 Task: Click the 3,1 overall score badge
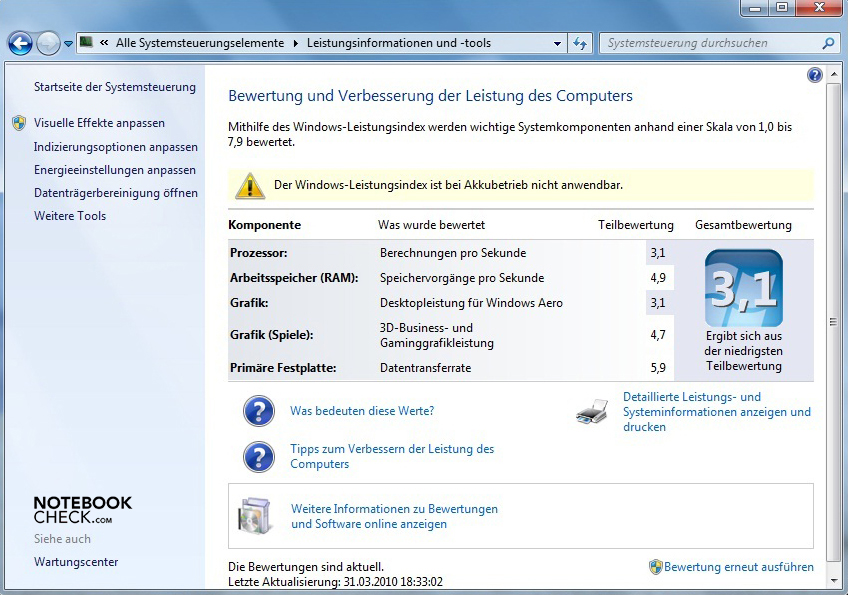click(744, 288)
